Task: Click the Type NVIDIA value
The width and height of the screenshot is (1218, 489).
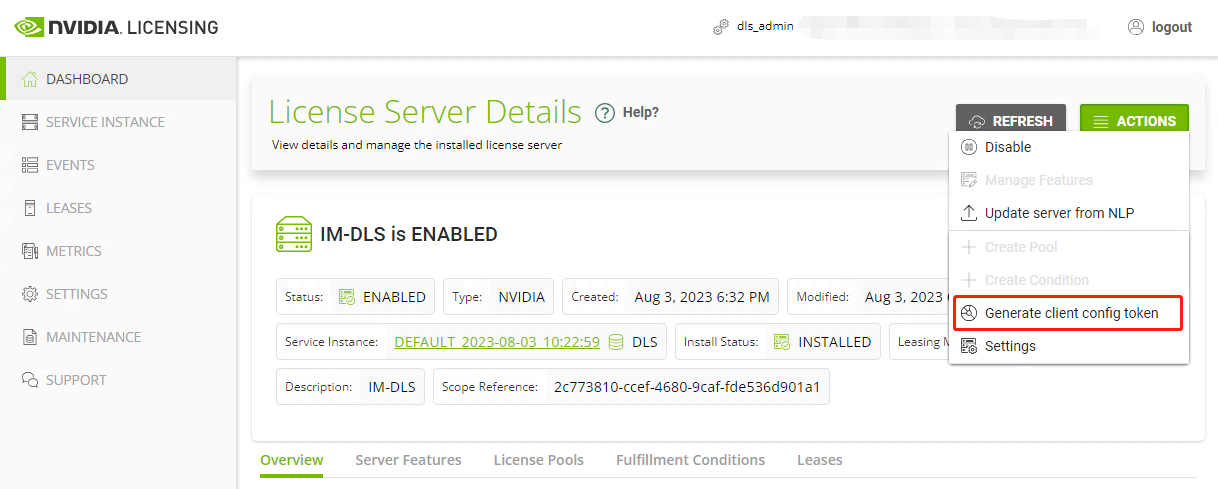Action: [x=522, y=297]
